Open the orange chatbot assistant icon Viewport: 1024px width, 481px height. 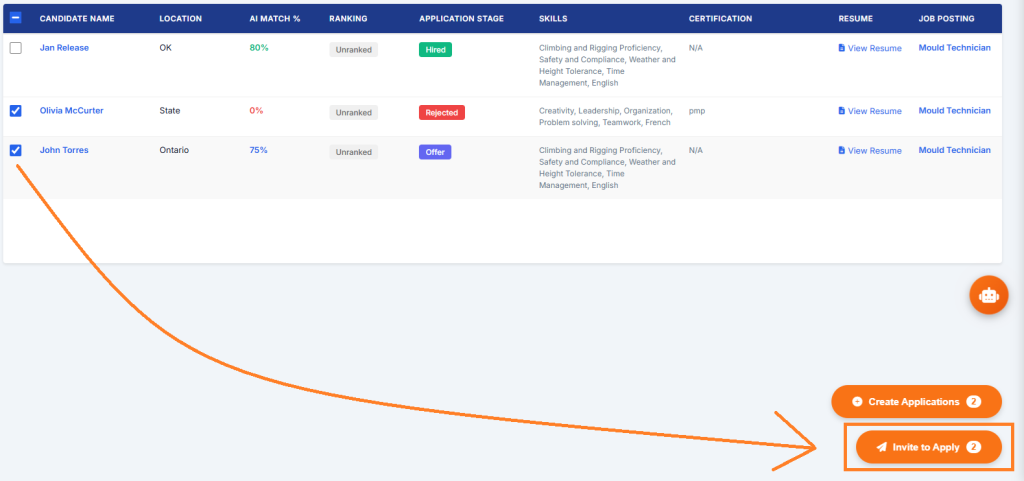pos(988,295)
